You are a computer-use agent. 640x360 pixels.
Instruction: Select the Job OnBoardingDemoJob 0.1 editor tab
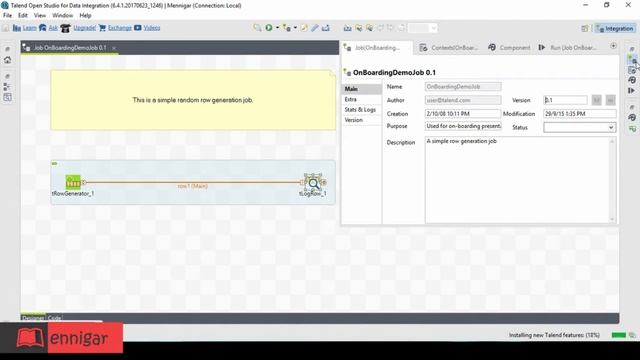point(69,48)
